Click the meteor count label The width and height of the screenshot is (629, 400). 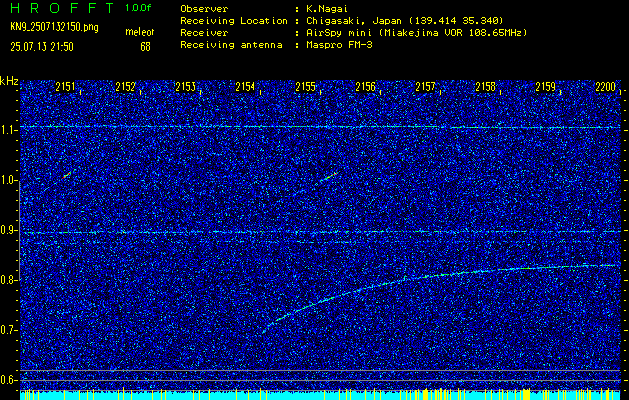point(140,32)
